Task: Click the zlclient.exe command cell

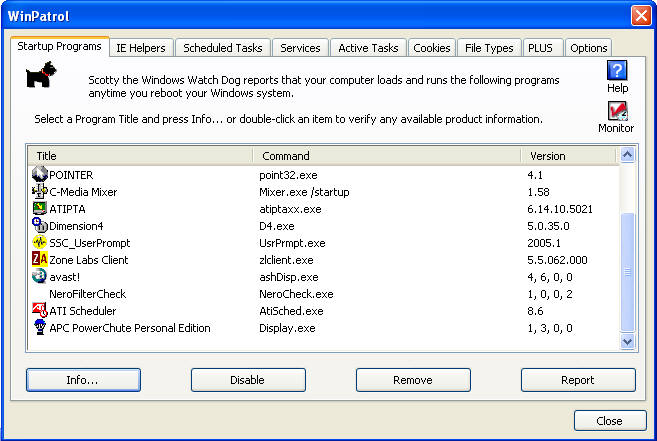Action: click(x=286, y=260)
